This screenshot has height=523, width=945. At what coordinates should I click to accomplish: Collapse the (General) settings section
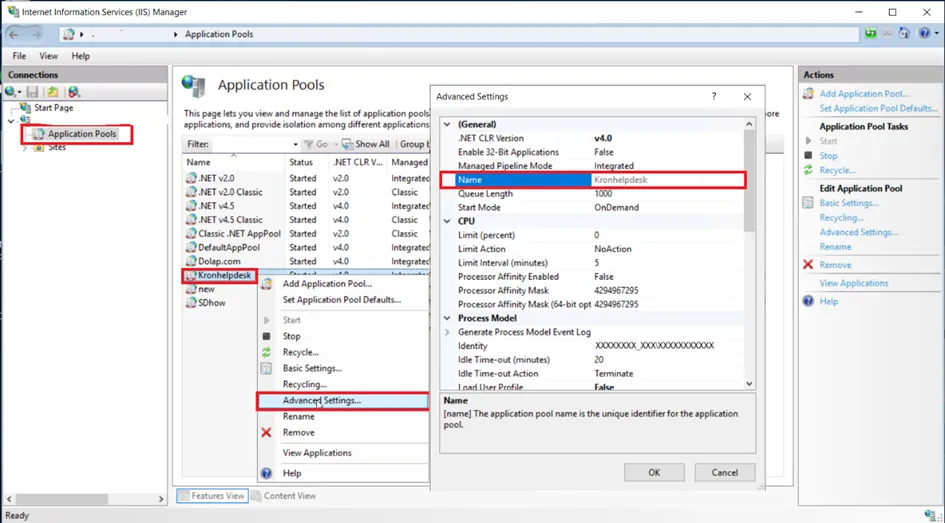447,124
